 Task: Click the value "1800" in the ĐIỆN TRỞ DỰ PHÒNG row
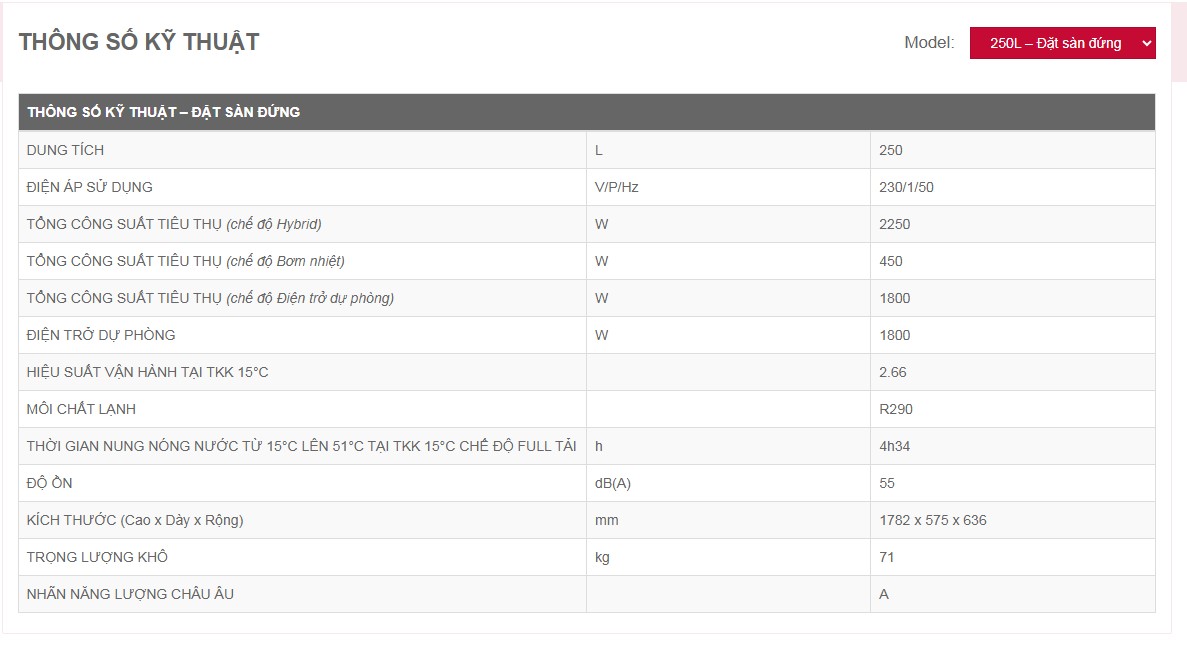click(x=894, y=335)
